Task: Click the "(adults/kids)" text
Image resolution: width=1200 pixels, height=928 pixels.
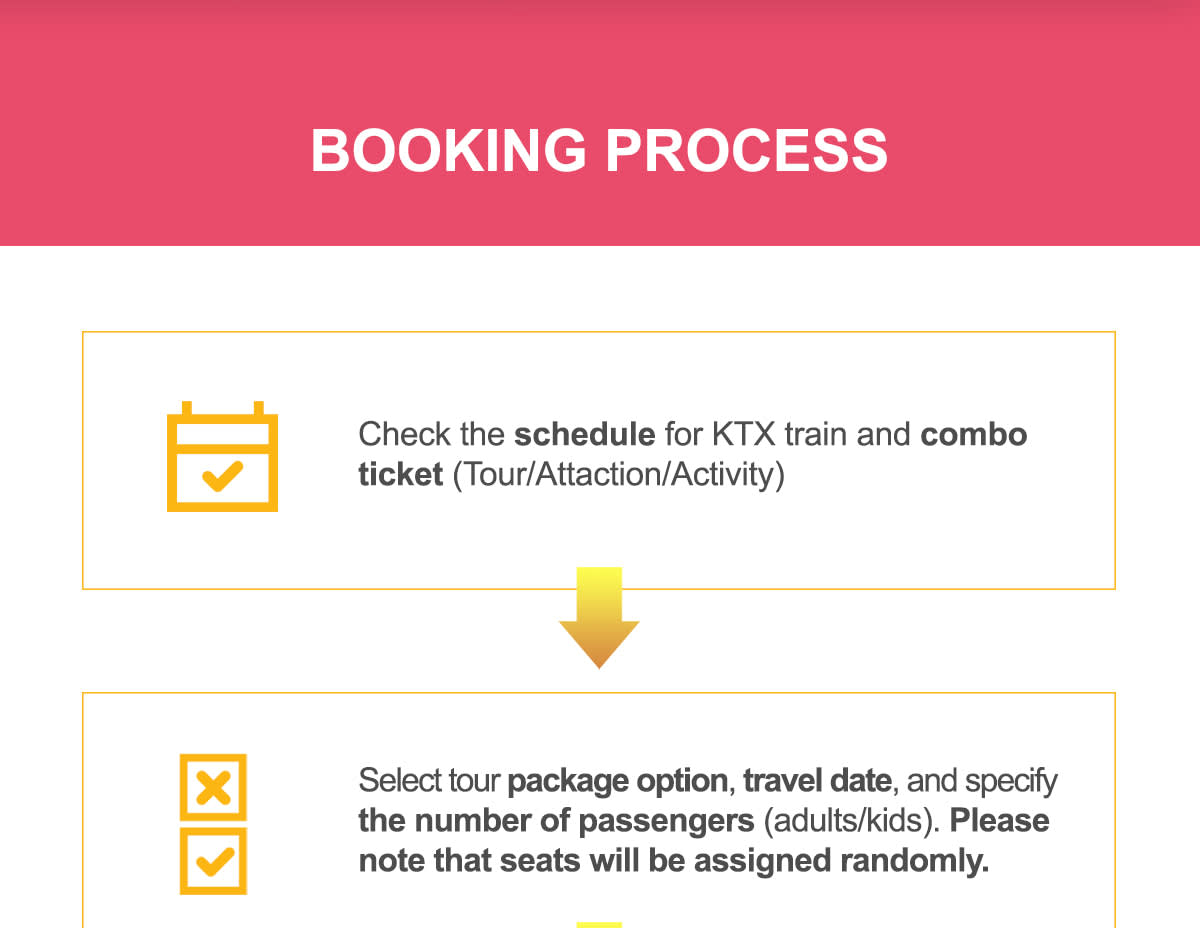Action: (852, 820)
